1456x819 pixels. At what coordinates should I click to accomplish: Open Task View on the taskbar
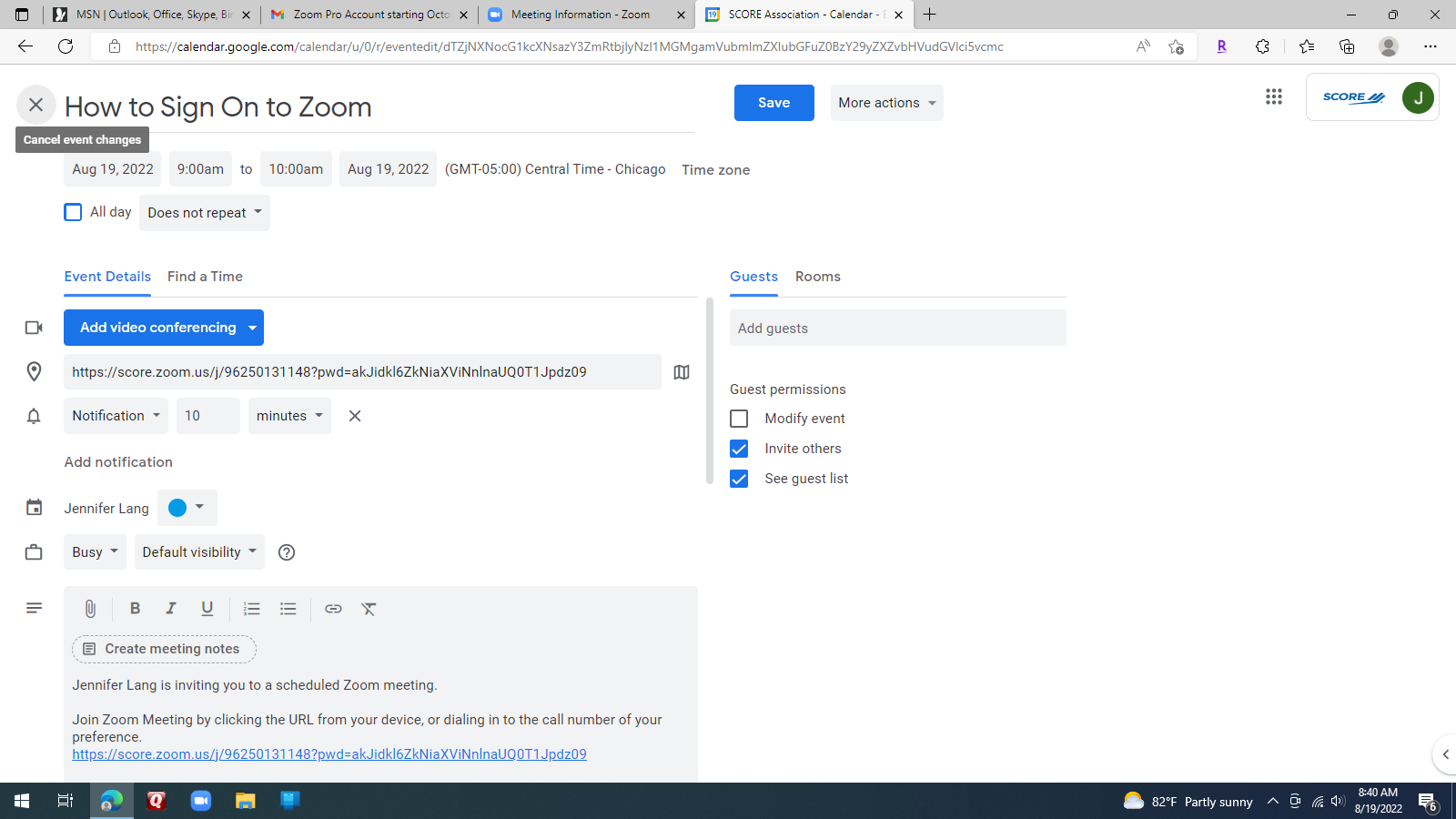coord(66,801)
